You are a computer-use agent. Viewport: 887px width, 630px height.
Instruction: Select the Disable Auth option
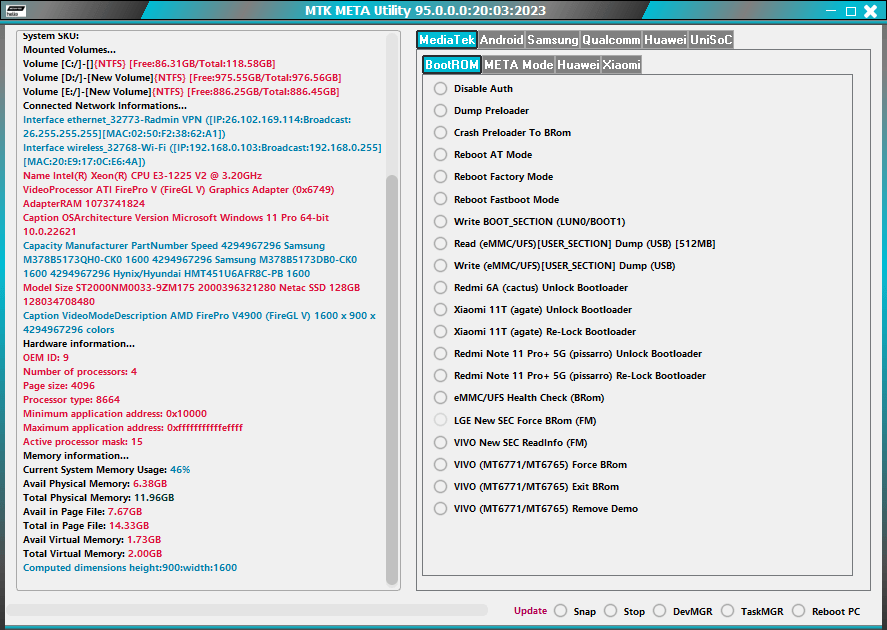coord(440,88)
